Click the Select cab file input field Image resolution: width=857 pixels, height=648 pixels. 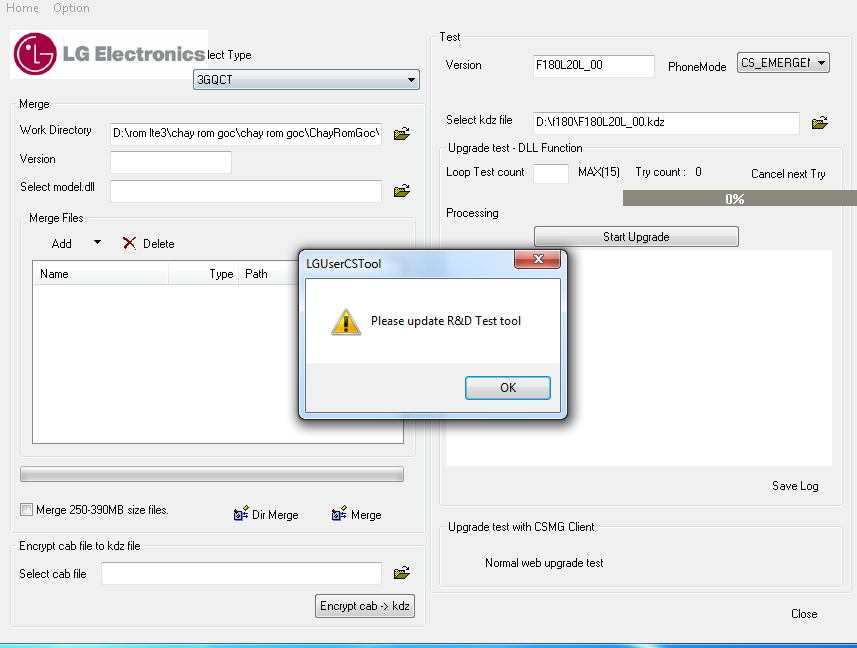tap(242, 573)
